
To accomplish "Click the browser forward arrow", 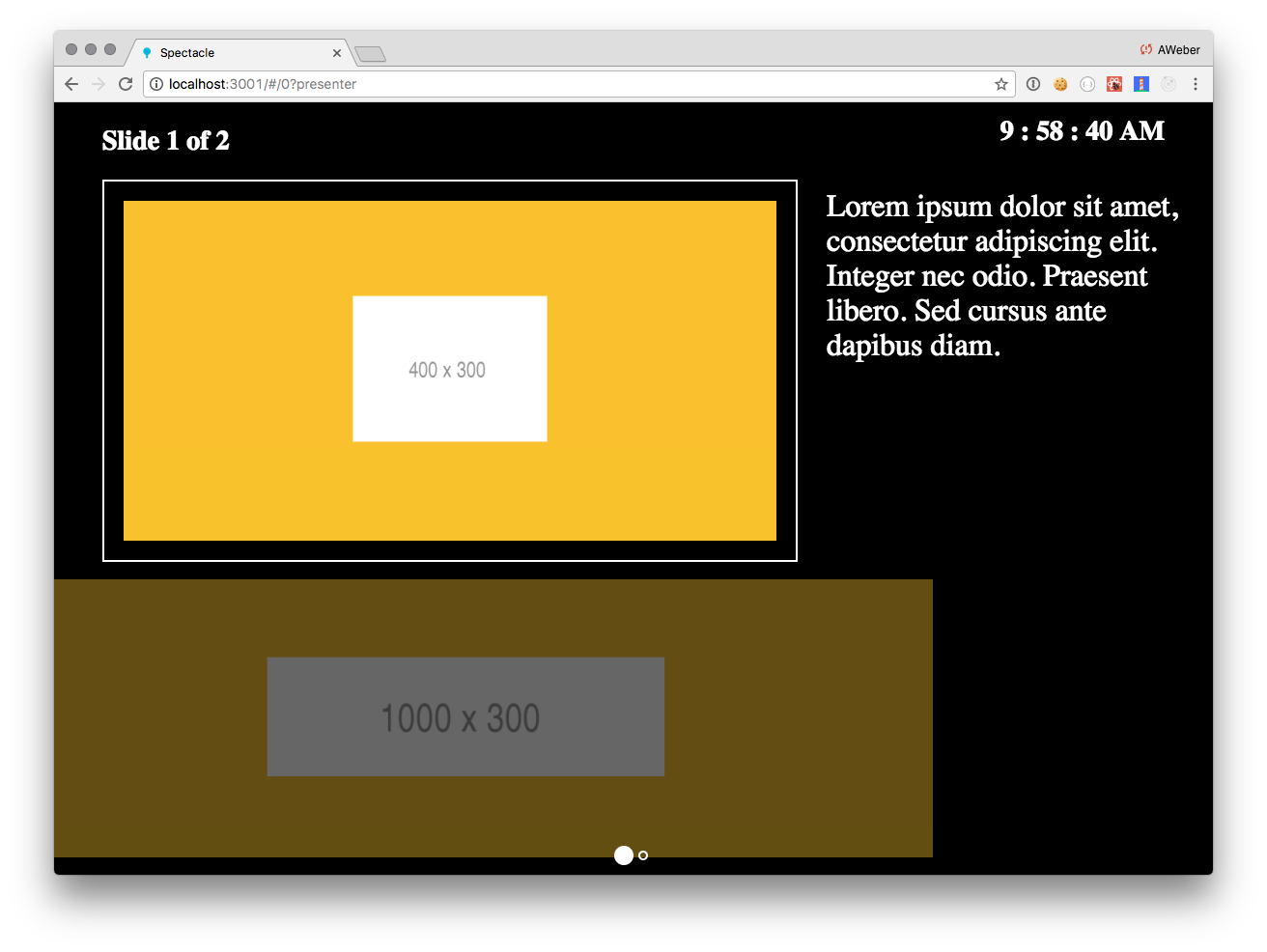I will [99, 84].
